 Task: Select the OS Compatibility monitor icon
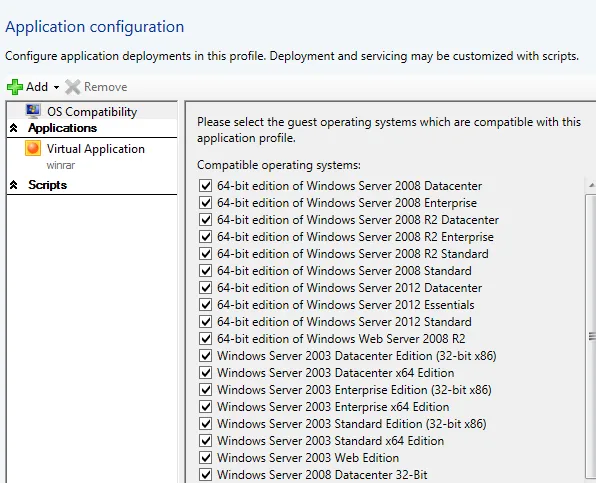pos(33,111)
